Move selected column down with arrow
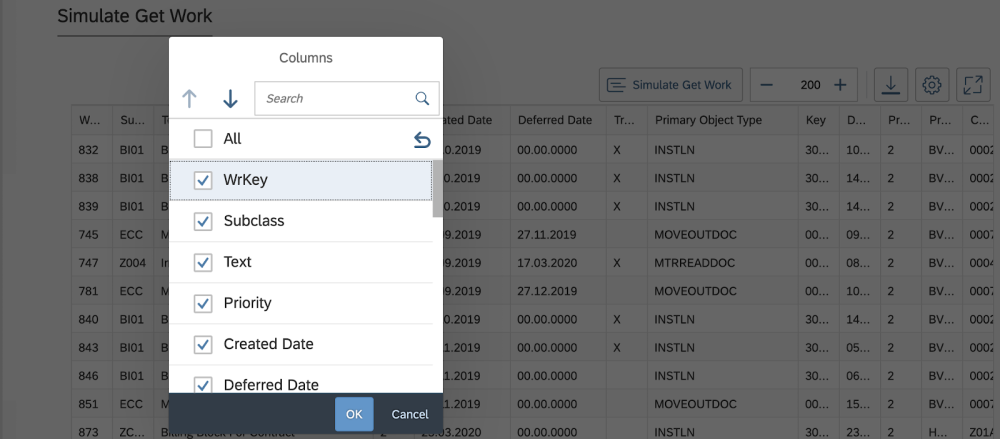The height and width of the screenshot is (439, 1000). [230, 99]
